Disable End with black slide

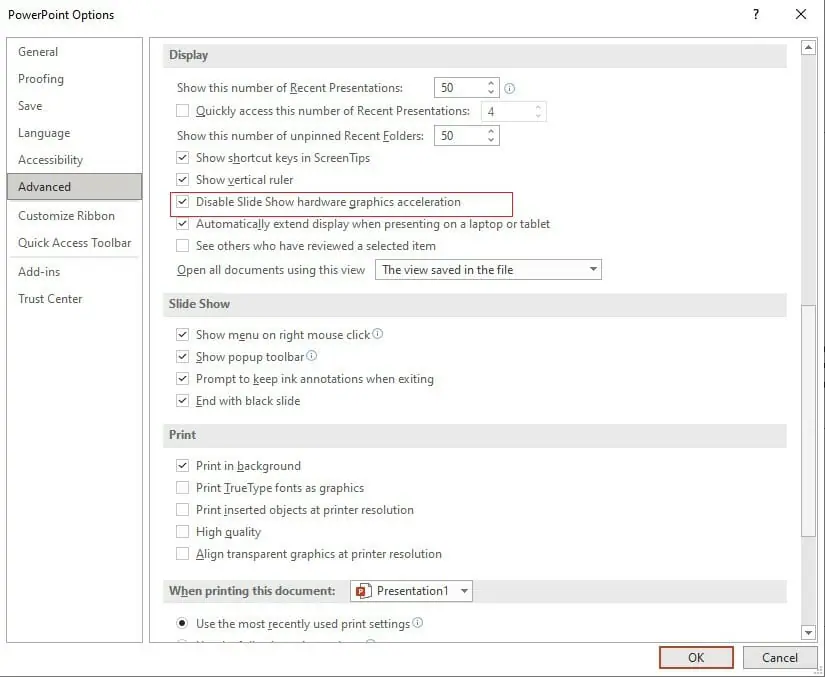tap(183, 401)
